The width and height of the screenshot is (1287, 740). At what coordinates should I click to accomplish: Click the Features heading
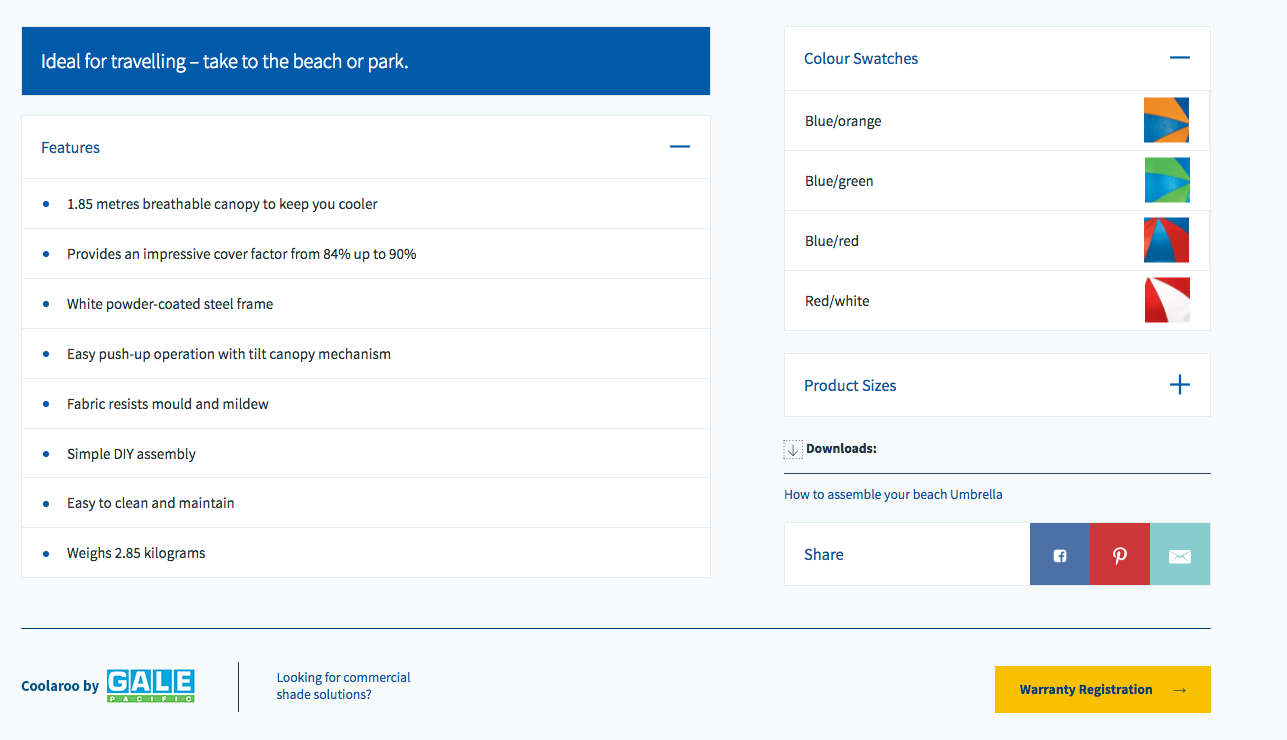[x=70, y=148]
